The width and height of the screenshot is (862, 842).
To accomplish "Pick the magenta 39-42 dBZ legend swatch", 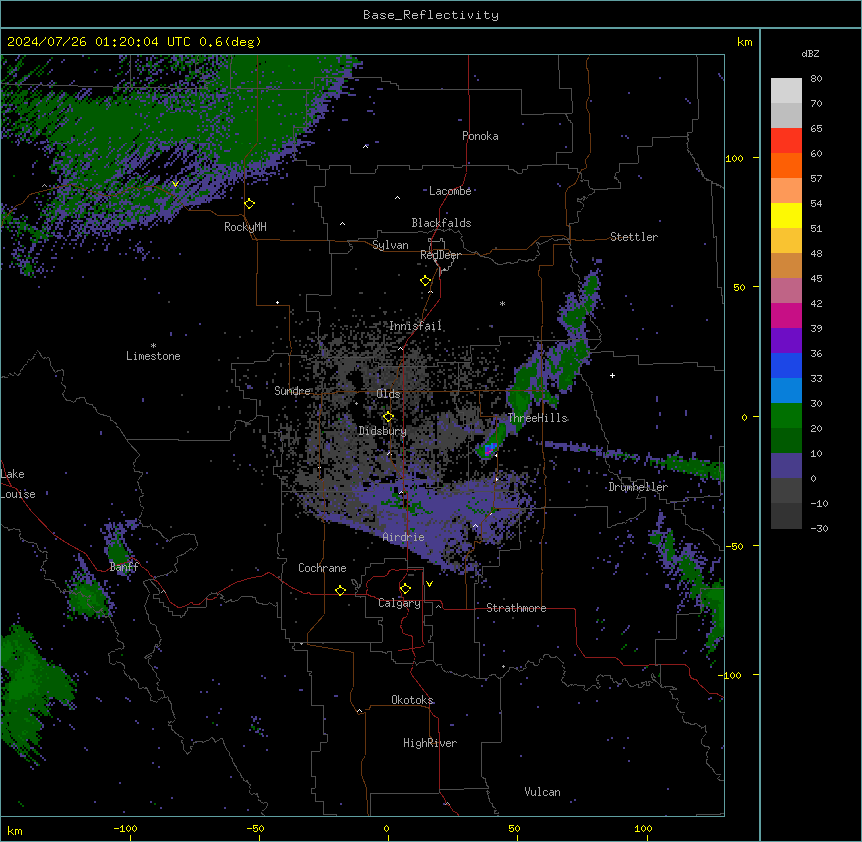I will click(786, 316).
